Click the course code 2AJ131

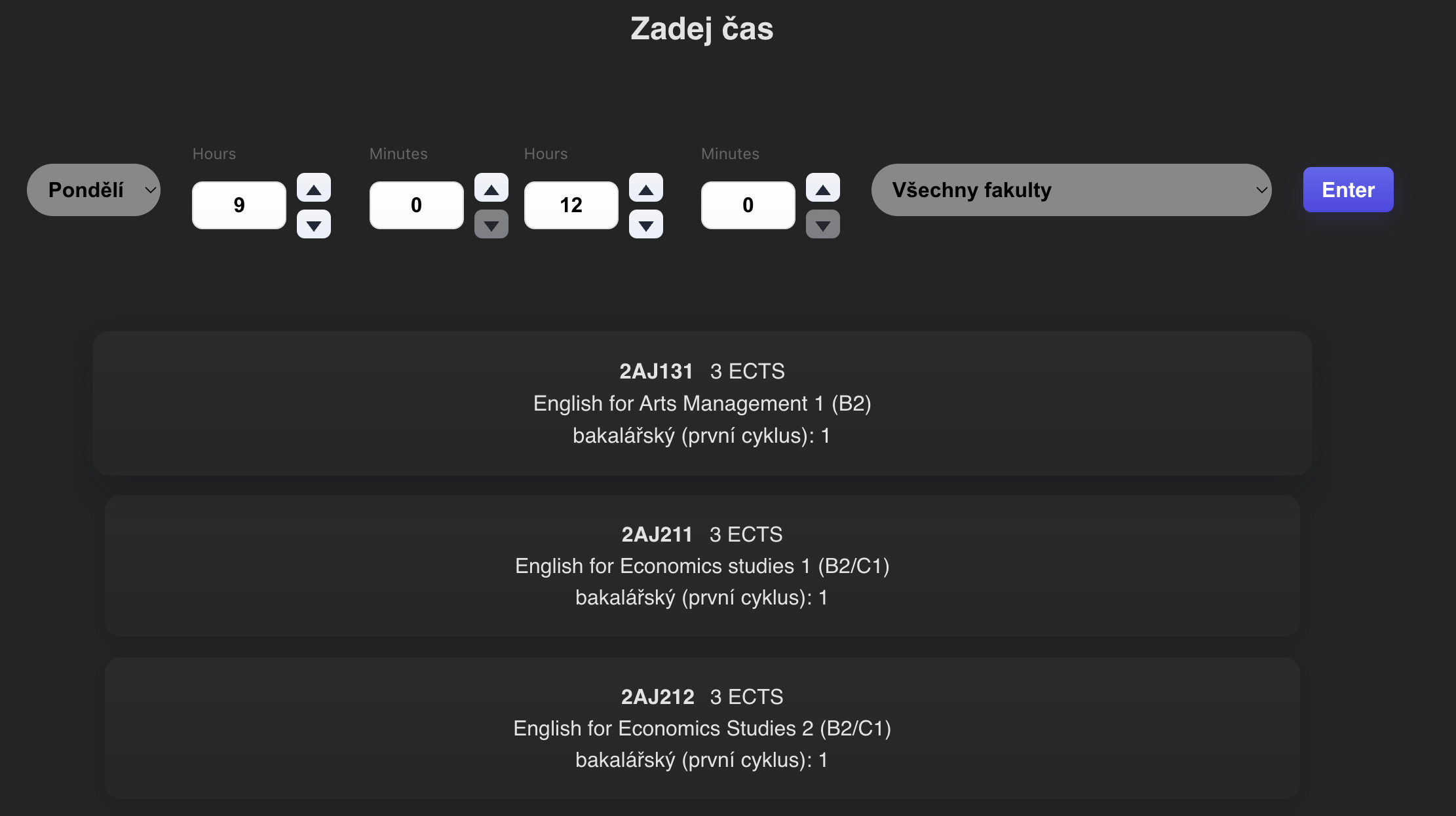tap(656, 371)
